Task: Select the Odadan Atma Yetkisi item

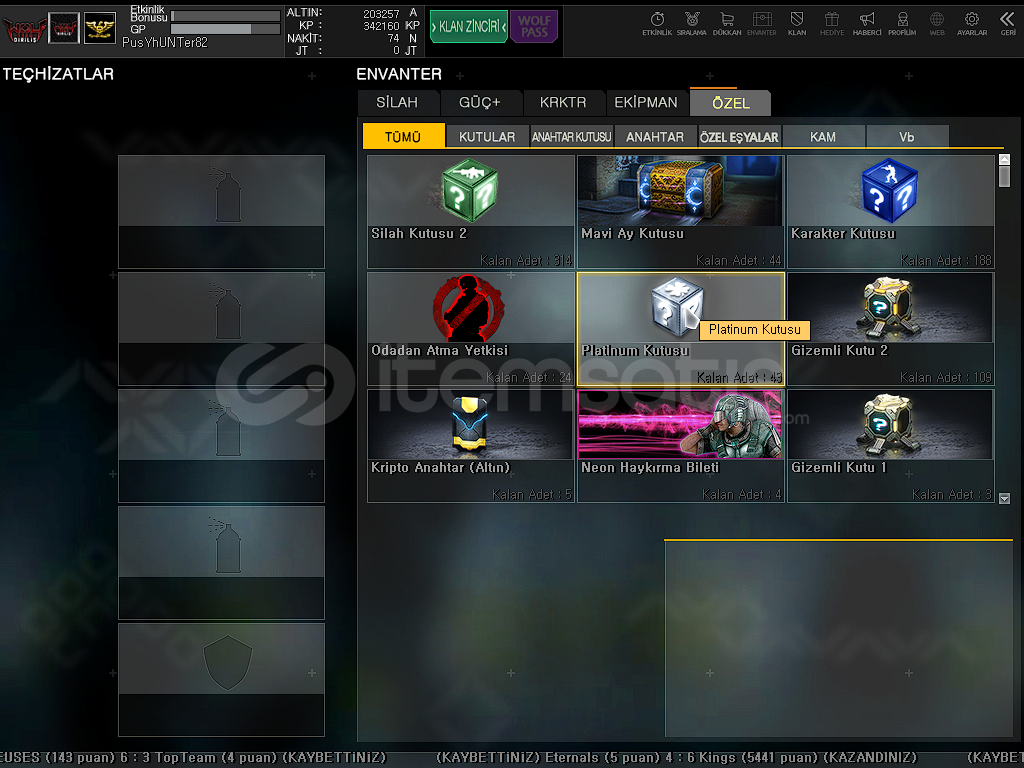Action: [x=470, y=328]
